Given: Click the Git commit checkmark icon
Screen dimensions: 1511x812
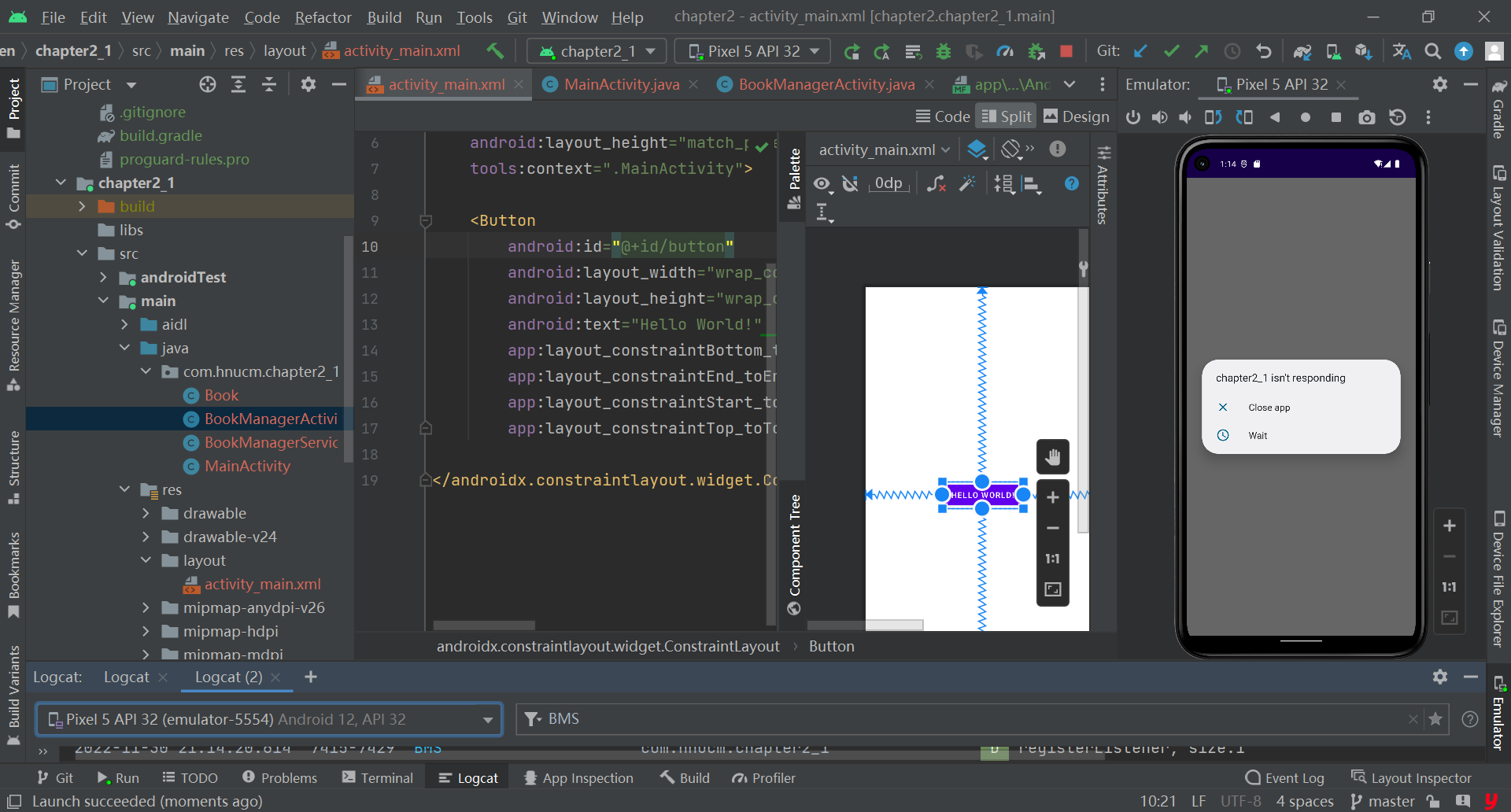Looking at the screenshot, I should (1171, 51).
